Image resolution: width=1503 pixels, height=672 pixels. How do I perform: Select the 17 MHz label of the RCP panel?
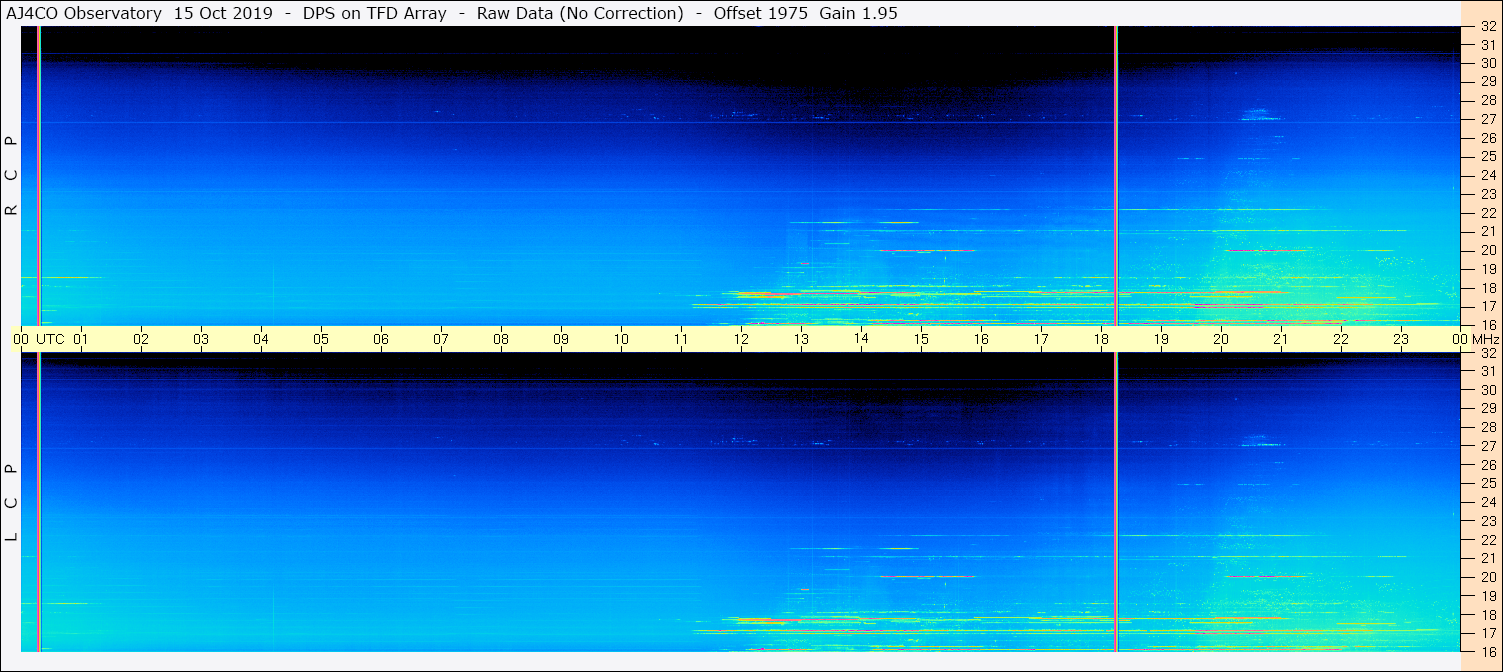pos(1488,306)
